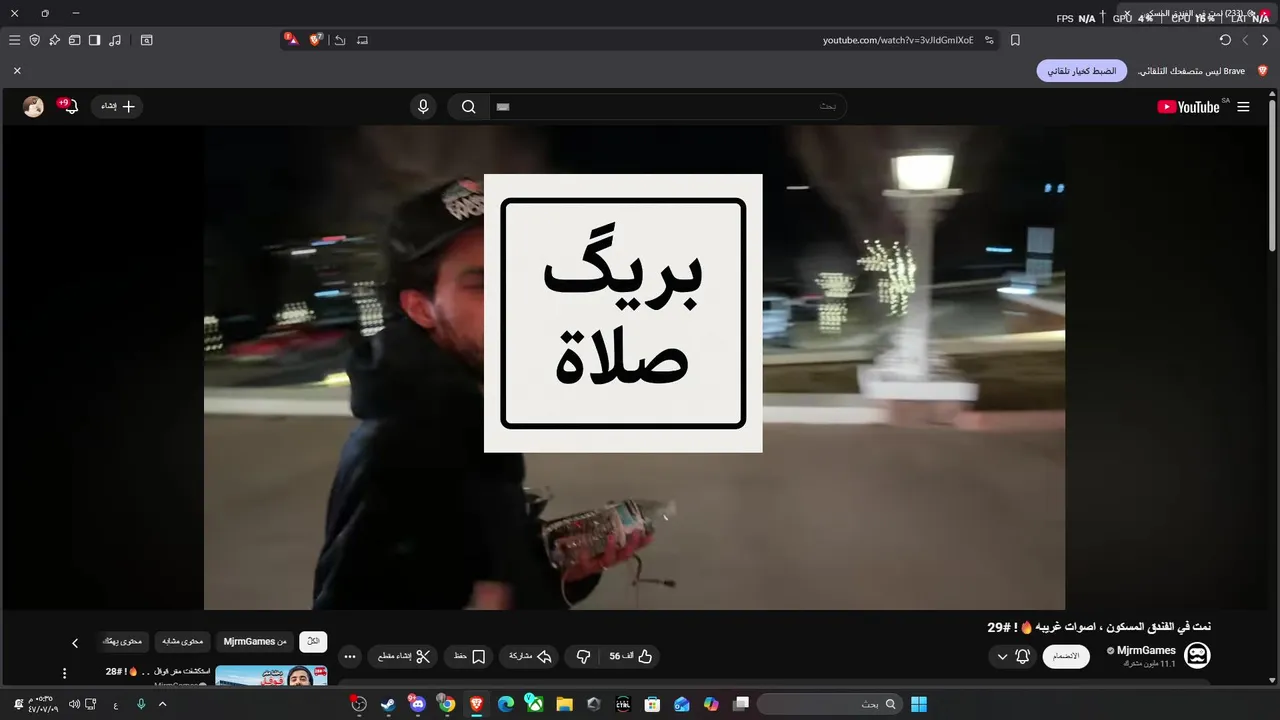Viewport: 1280px width, 720px height.
Task: Toggle the browser sidebar panel icon
Action: tap(94, 40)
